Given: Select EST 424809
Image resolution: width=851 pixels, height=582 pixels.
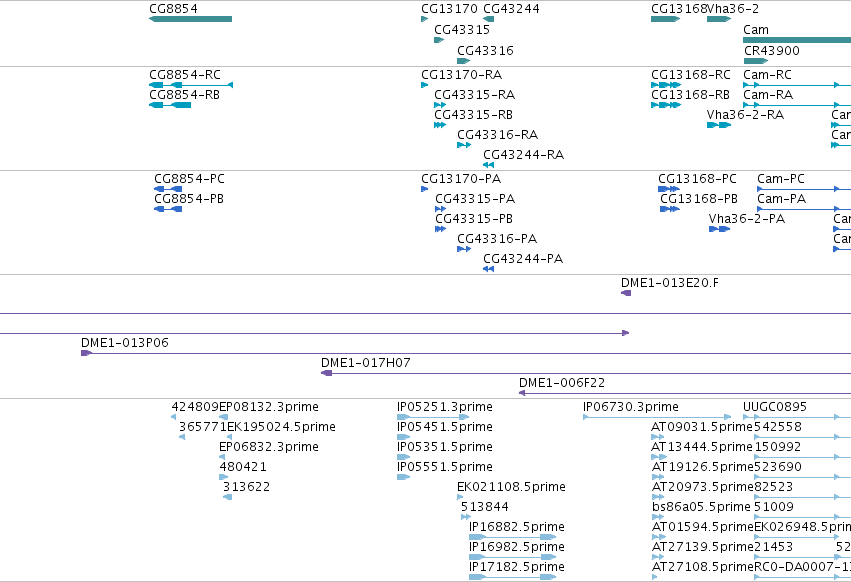Looking at the screenshot, I should [174, 417].
